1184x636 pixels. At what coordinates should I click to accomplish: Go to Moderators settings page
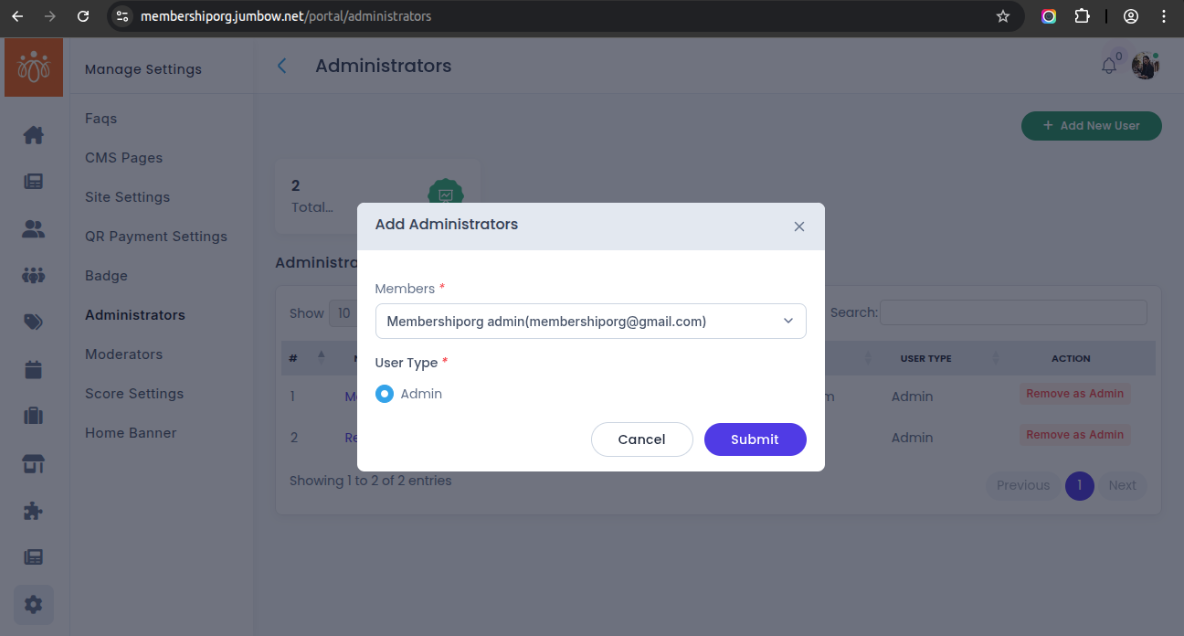pyautogui.click(x=123, y=354)
